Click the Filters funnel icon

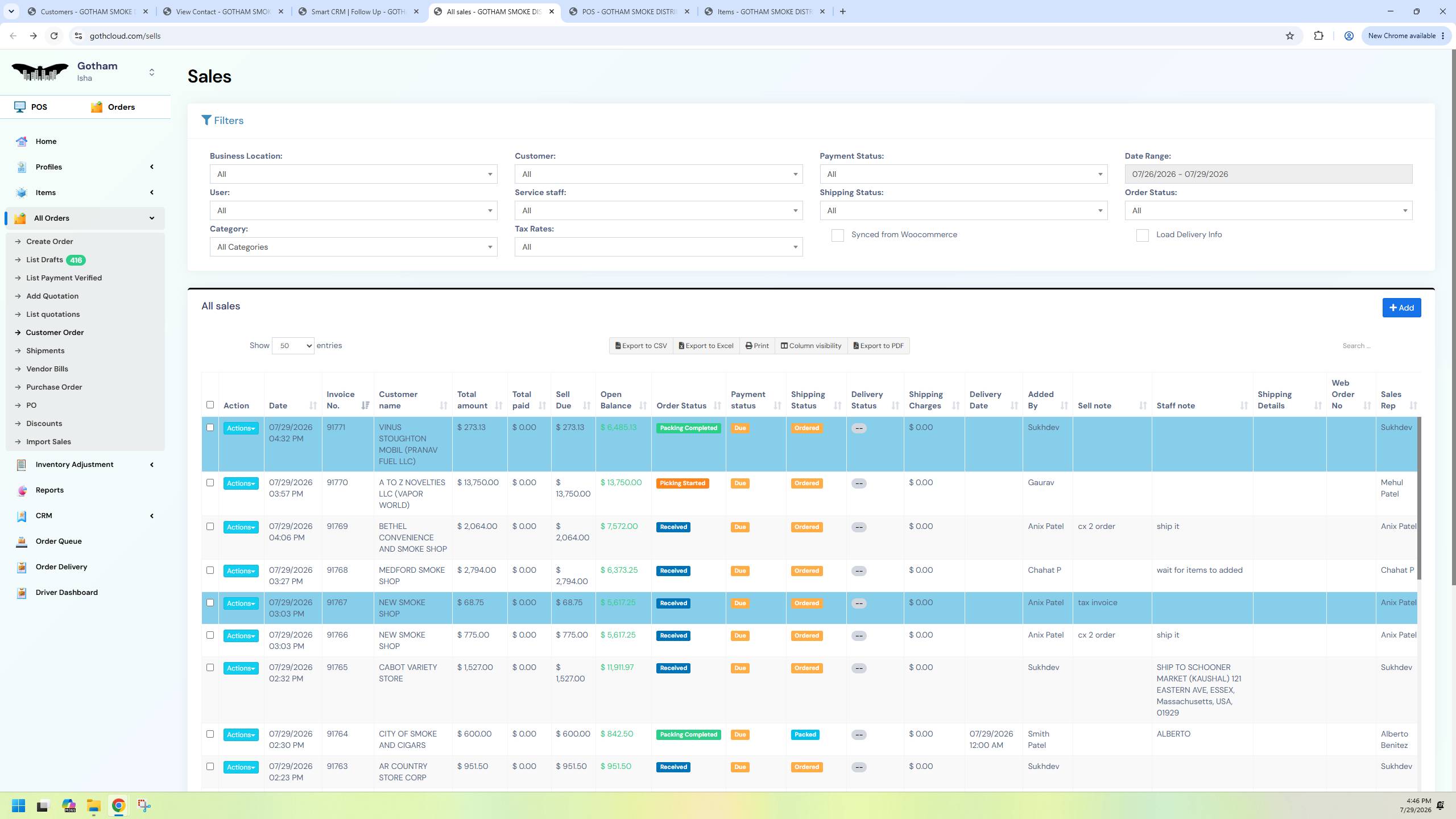206,121
